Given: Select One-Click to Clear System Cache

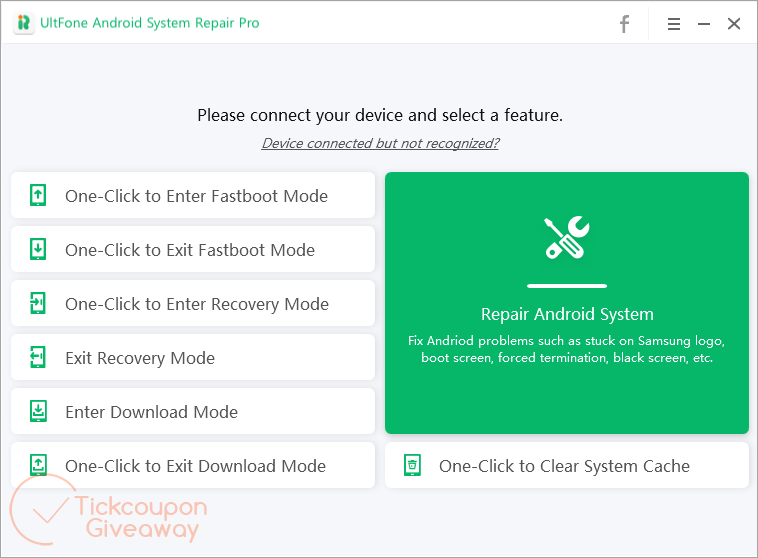Looking at the screenshot, I should (x=567, y=465).
